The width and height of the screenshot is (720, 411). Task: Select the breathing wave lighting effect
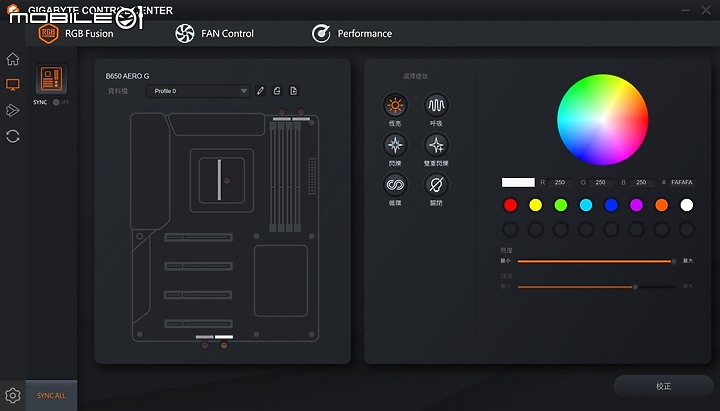click(x=436, y=106)
